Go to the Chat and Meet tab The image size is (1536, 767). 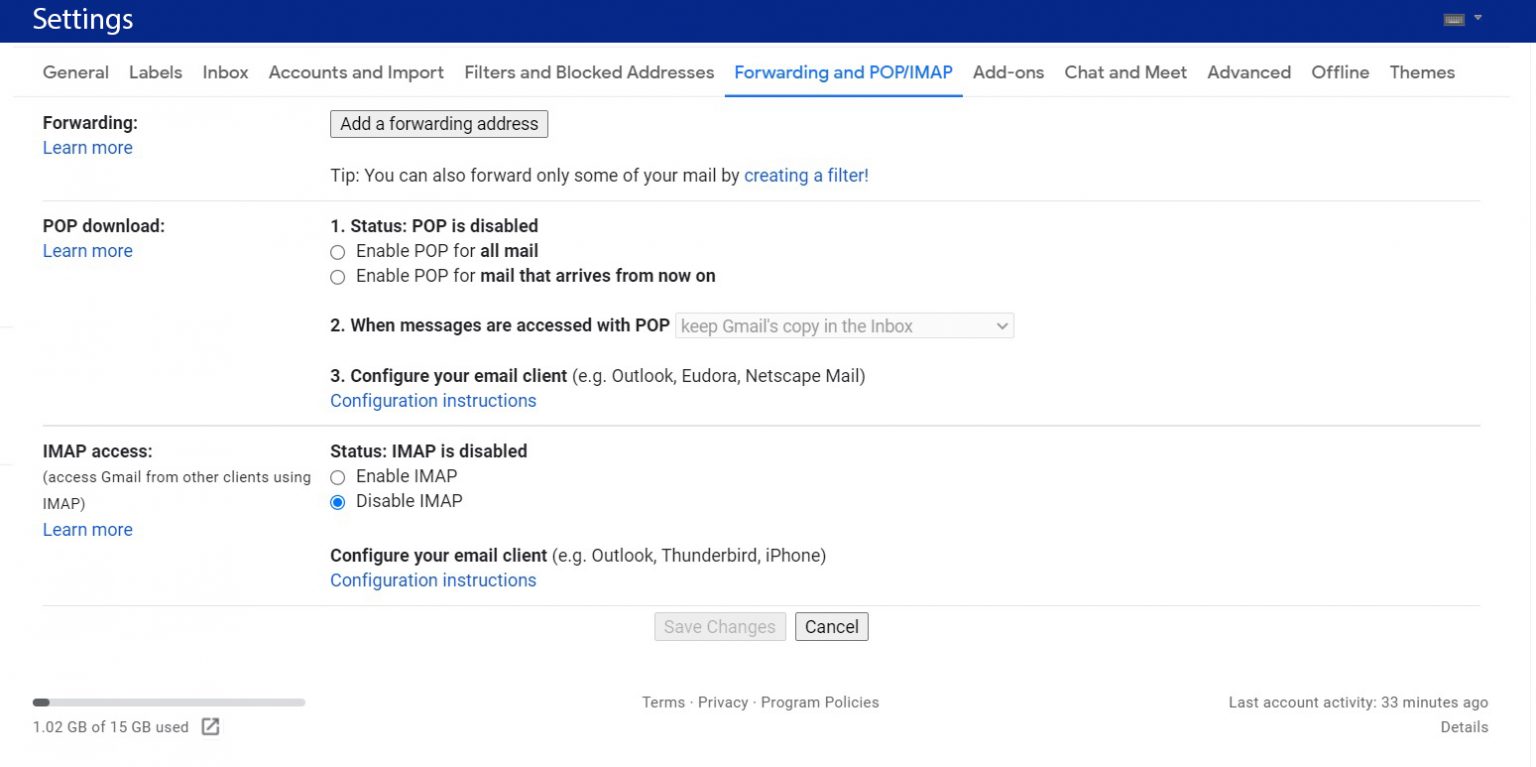(x=1125, y=72)
